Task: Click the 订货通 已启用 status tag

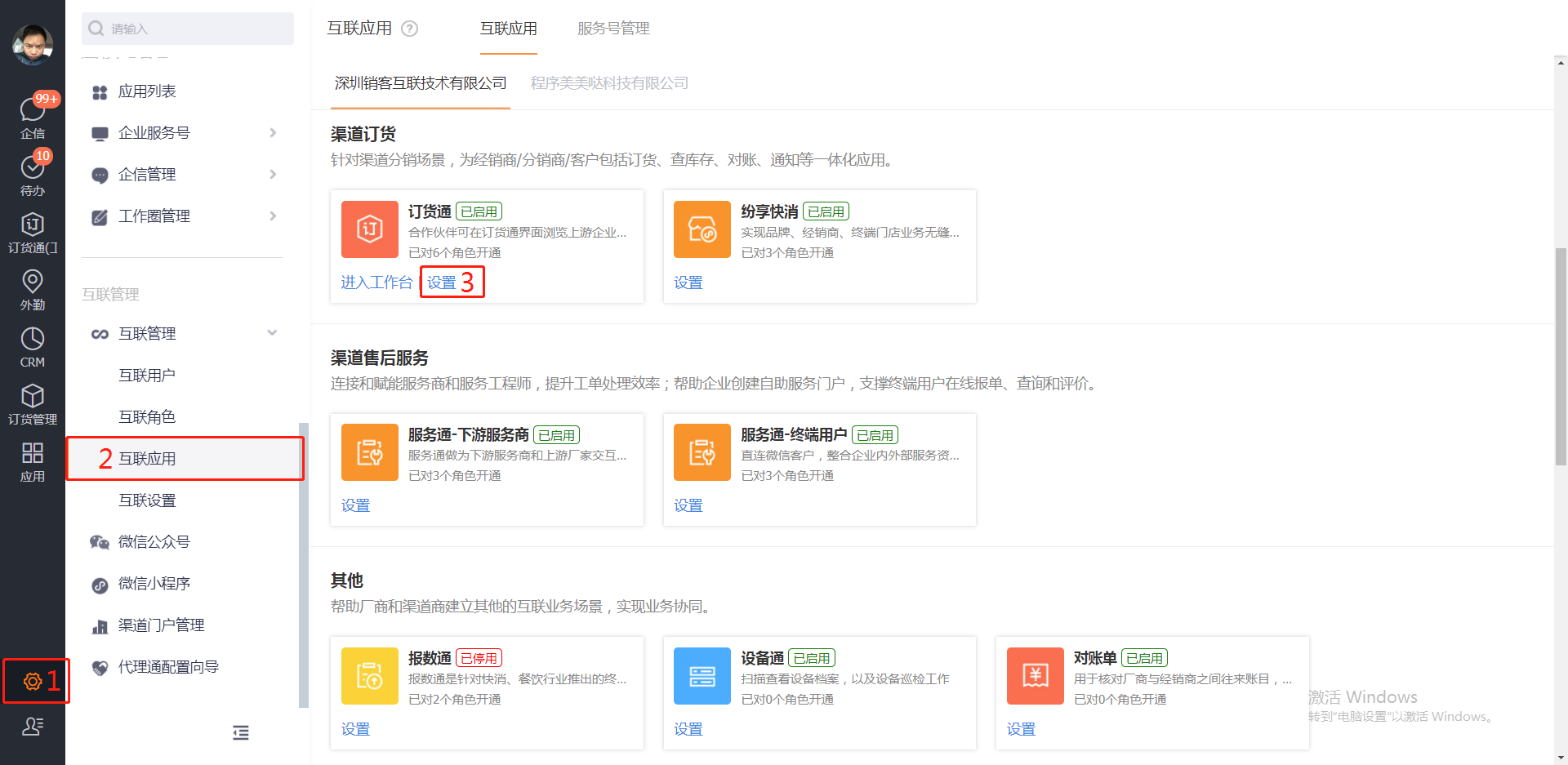Action: click(479, 211)
